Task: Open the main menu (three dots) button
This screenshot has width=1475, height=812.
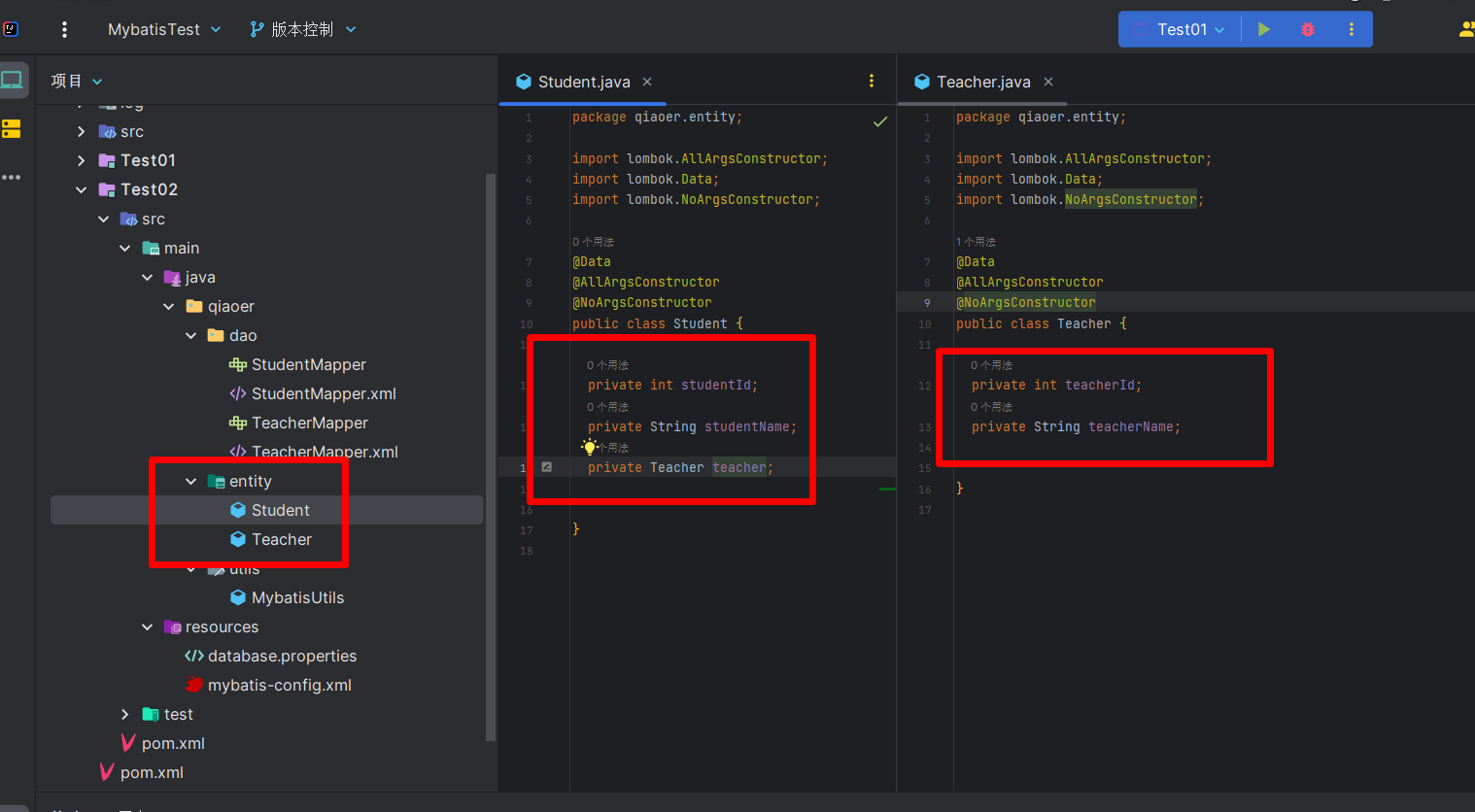Action: [x=64, y=29]
